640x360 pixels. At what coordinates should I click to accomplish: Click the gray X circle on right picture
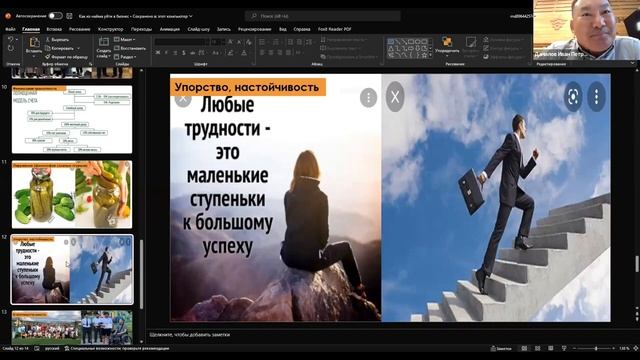click(395, 97)
